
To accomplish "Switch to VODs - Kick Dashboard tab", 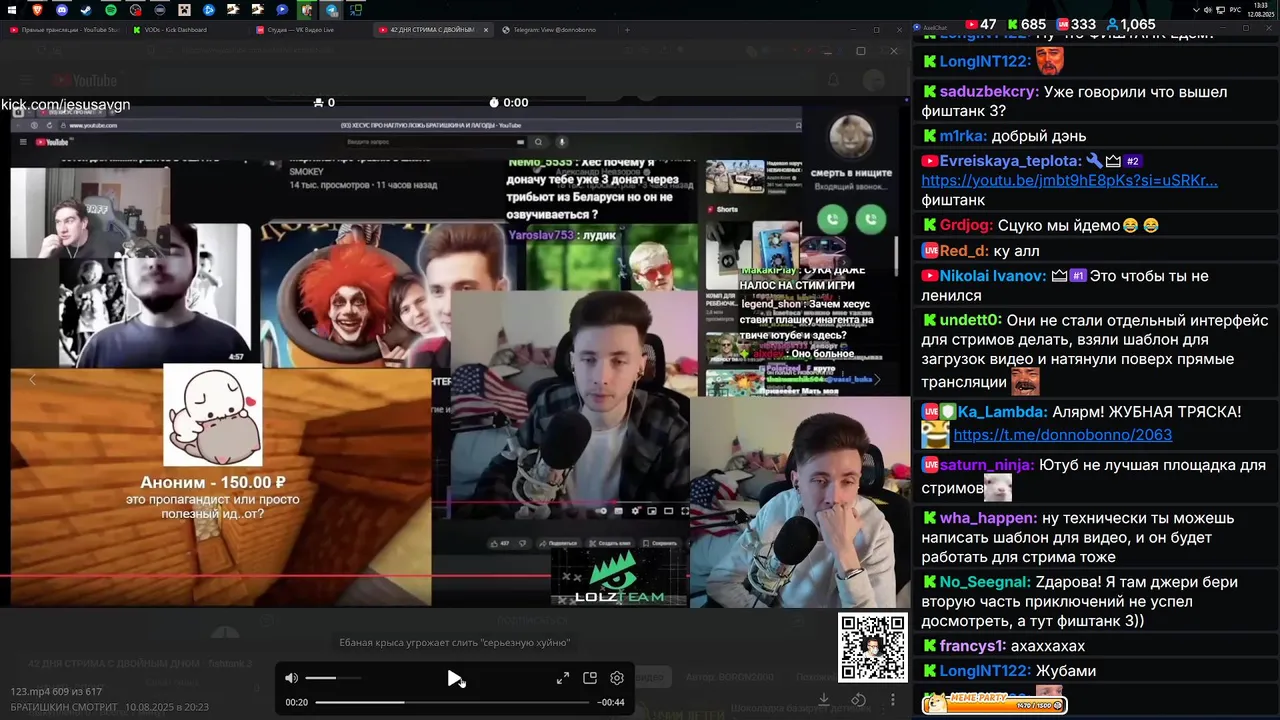I will click(177, 30).
